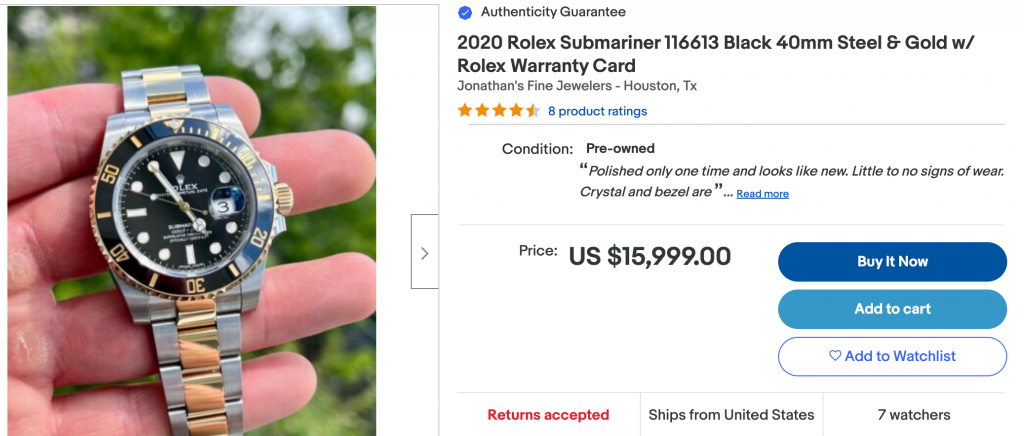Click the US $15,999.00 price amount
This screenshot has height=436, width=1024.
(650, 257)
